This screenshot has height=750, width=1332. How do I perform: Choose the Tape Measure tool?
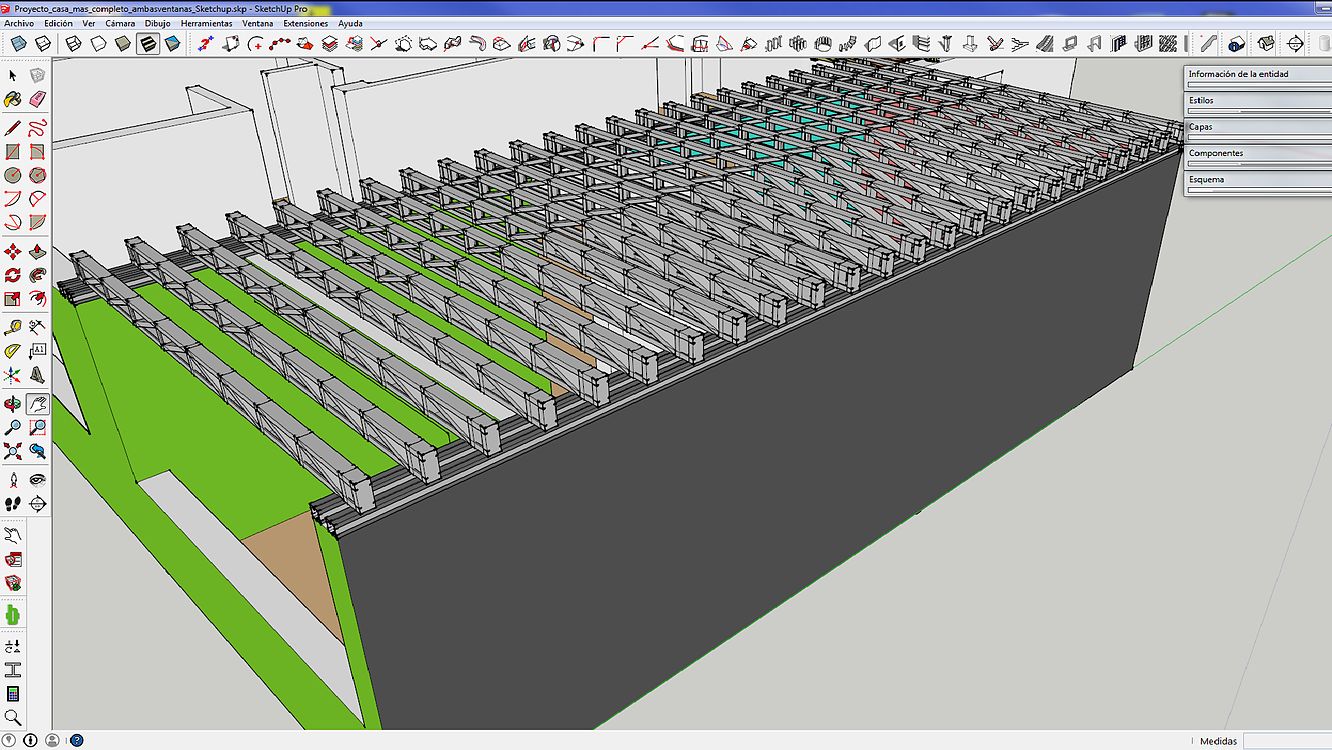13,327
